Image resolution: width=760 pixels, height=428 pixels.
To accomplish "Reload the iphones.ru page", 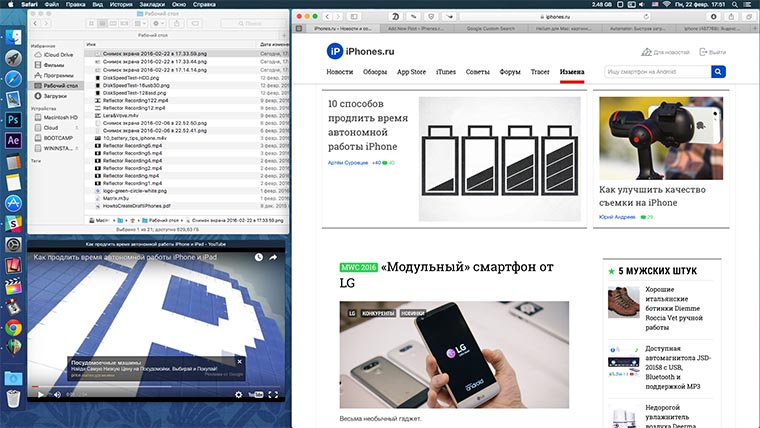I will (x=646, y=16).
